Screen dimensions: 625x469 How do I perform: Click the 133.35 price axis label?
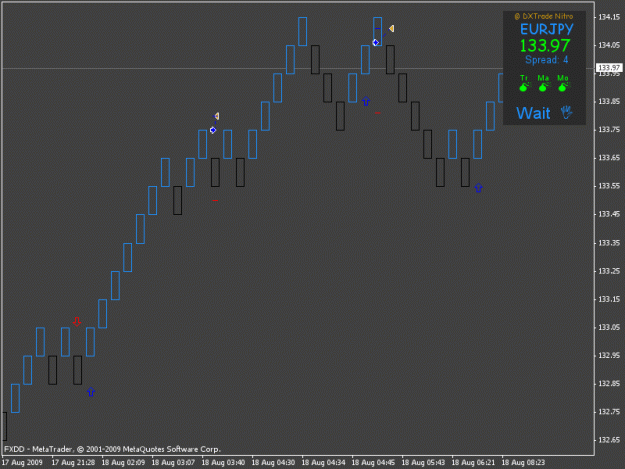point(609,243)
